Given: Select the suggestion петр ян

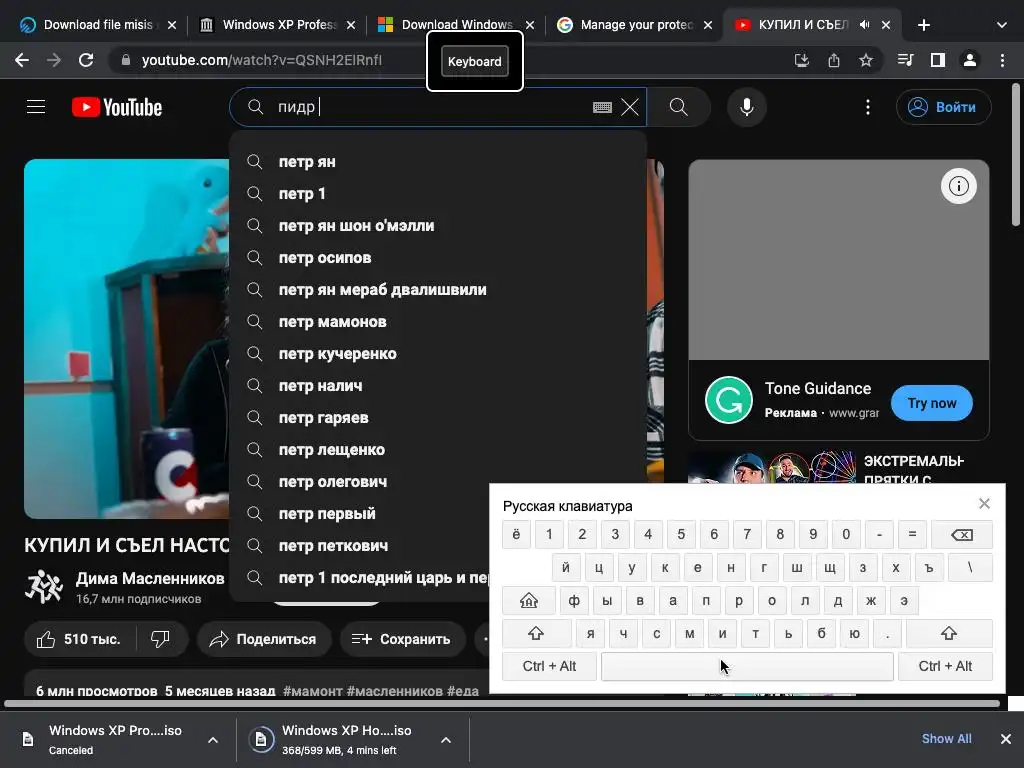Looking at the screenshot, I should click(x=438, y=162).
